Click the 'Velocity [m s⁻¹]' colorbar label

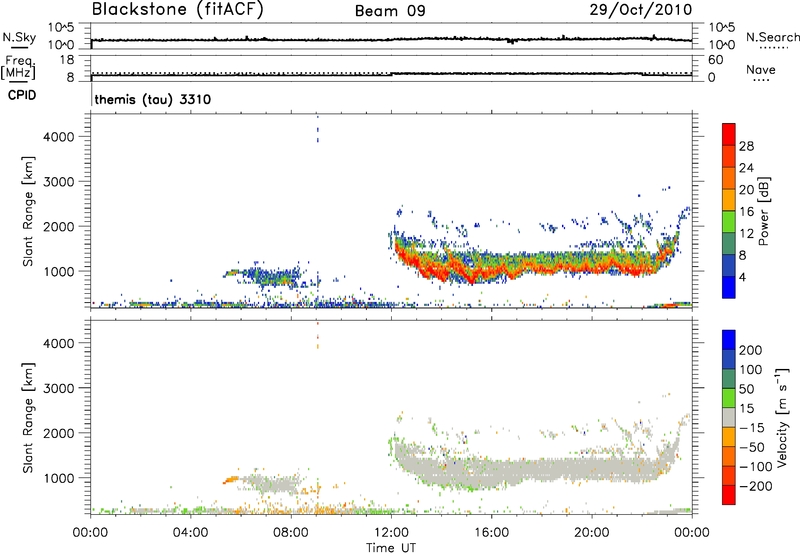pyautogui.click(x=781, y=417)
